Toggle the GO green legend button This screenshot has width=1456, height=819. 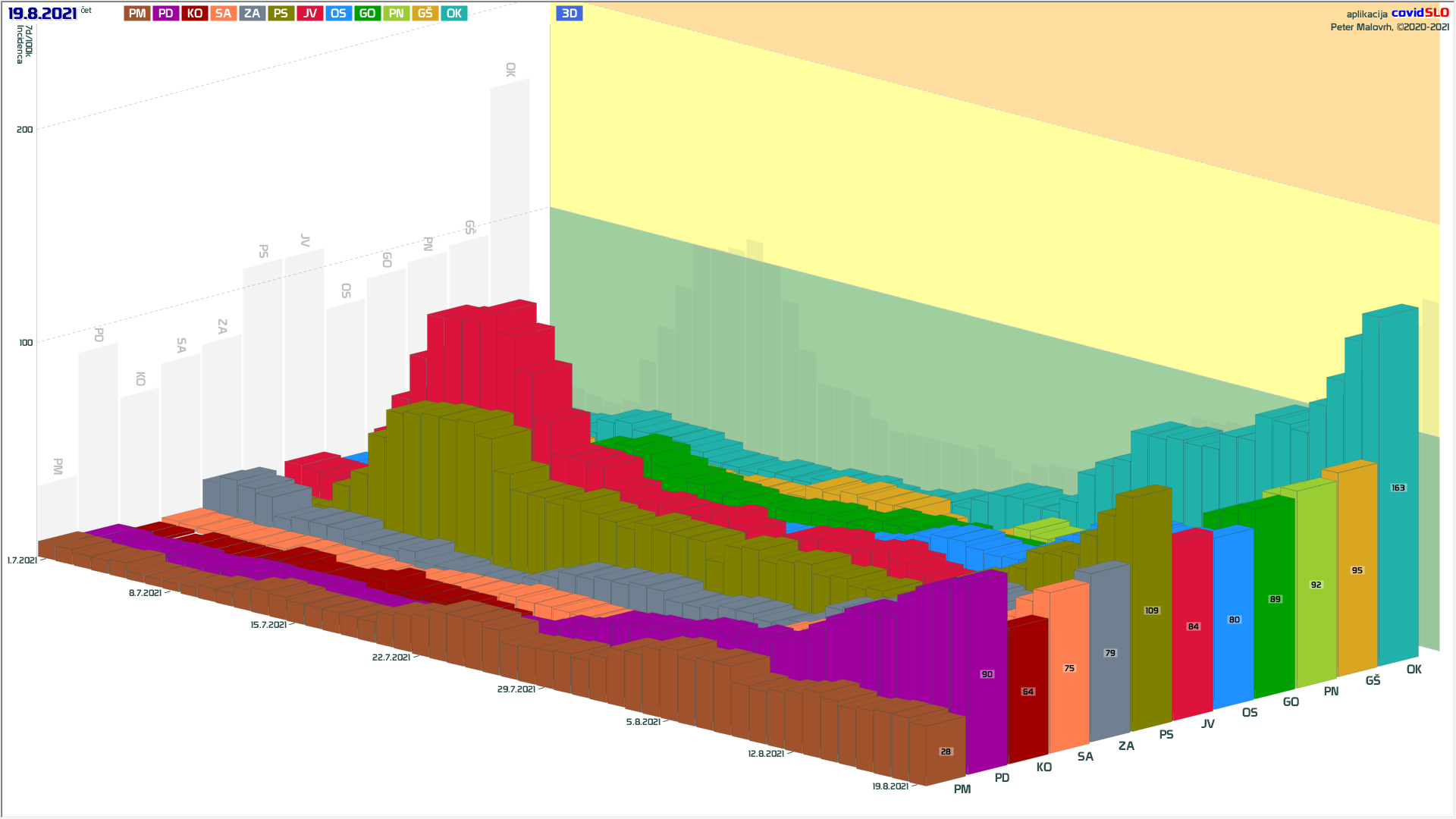[367, 14]
